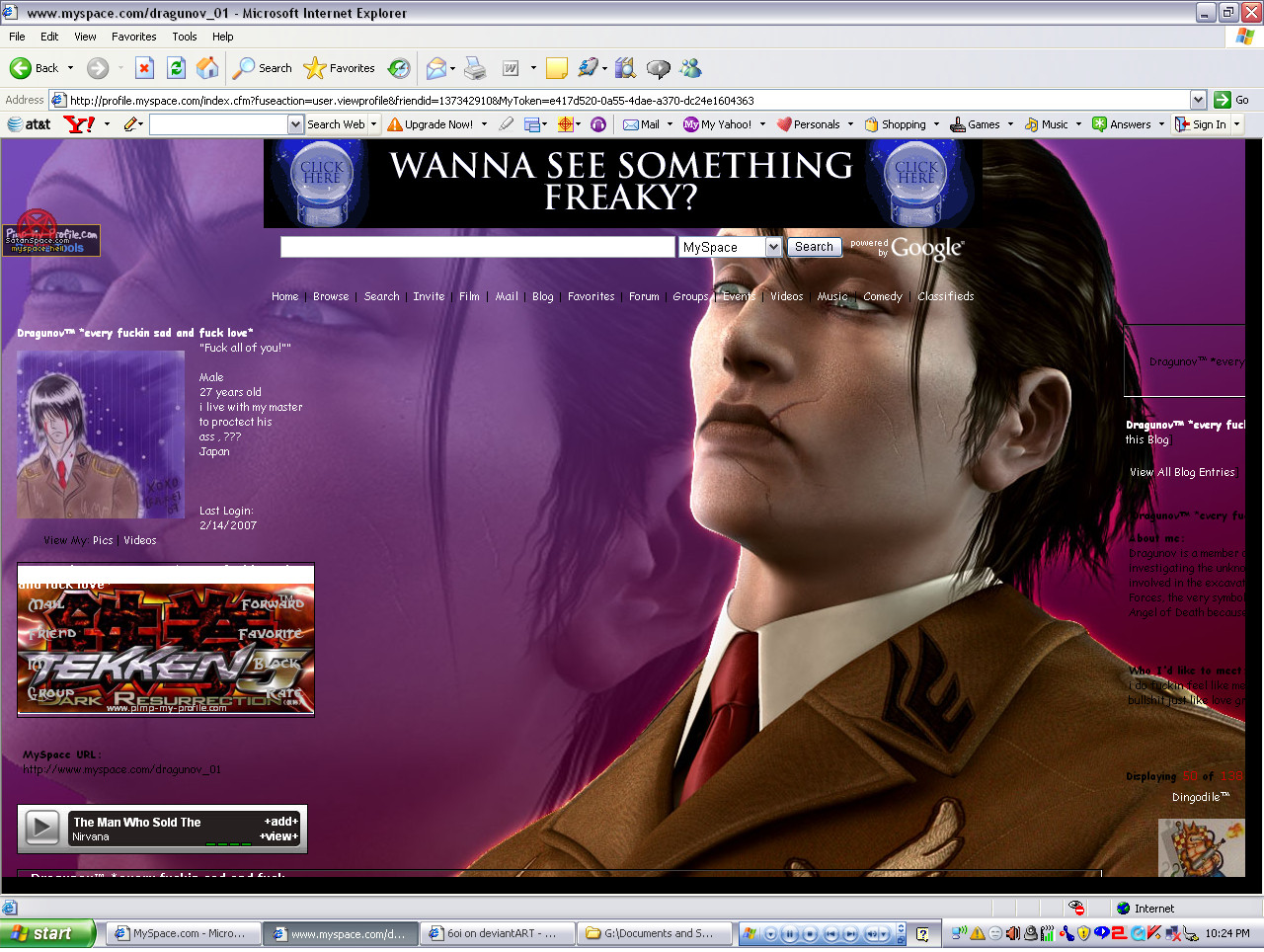The height and width of the screenshot is (952, 1264).
Task: Open the File menu
Action: [x=17, y=37]
